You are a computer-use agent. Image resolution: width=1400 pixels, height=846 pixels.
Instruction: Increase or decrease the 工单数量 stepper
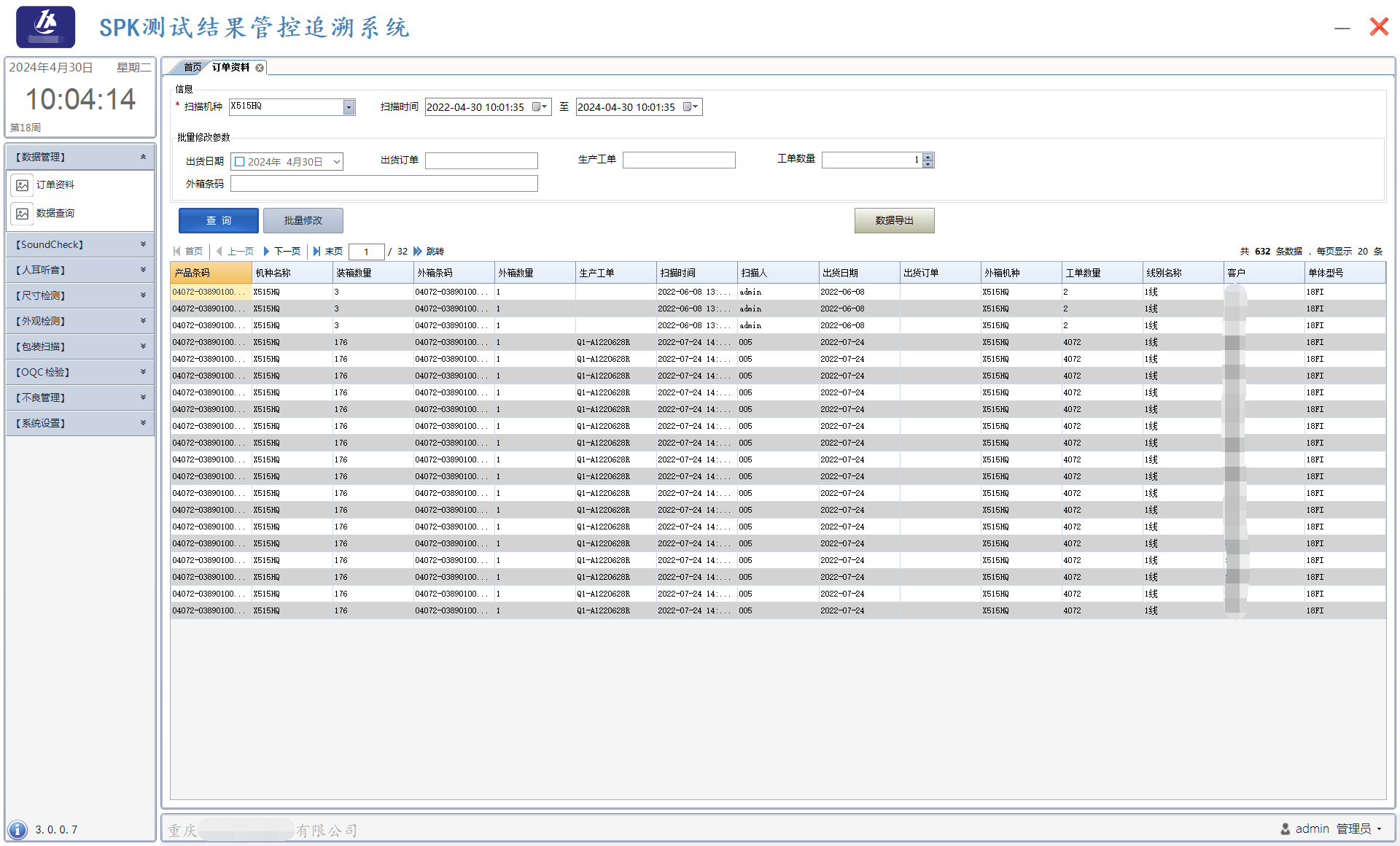927,160
